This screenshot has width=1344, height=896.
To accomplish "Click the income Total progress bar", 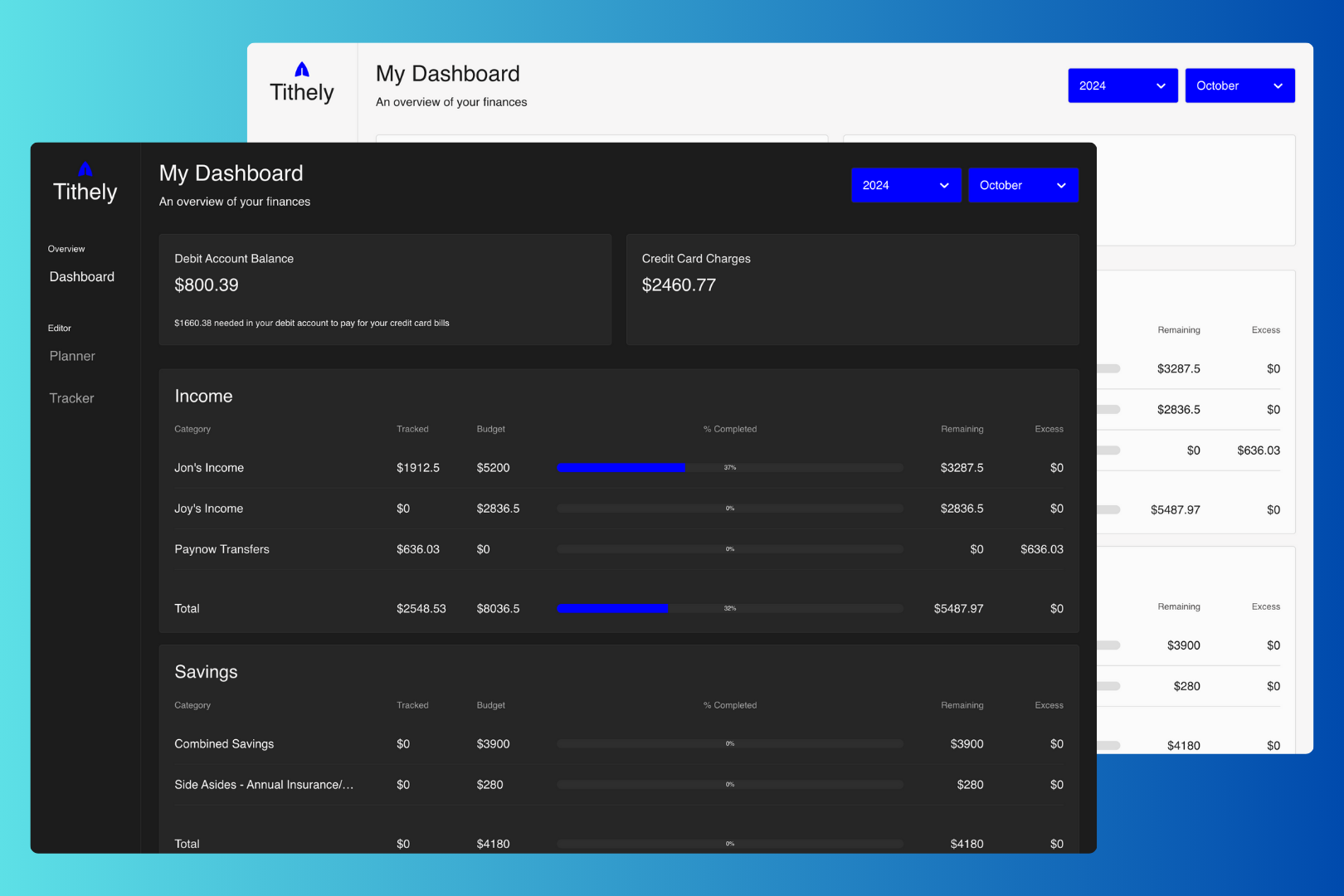I will 730,609.
